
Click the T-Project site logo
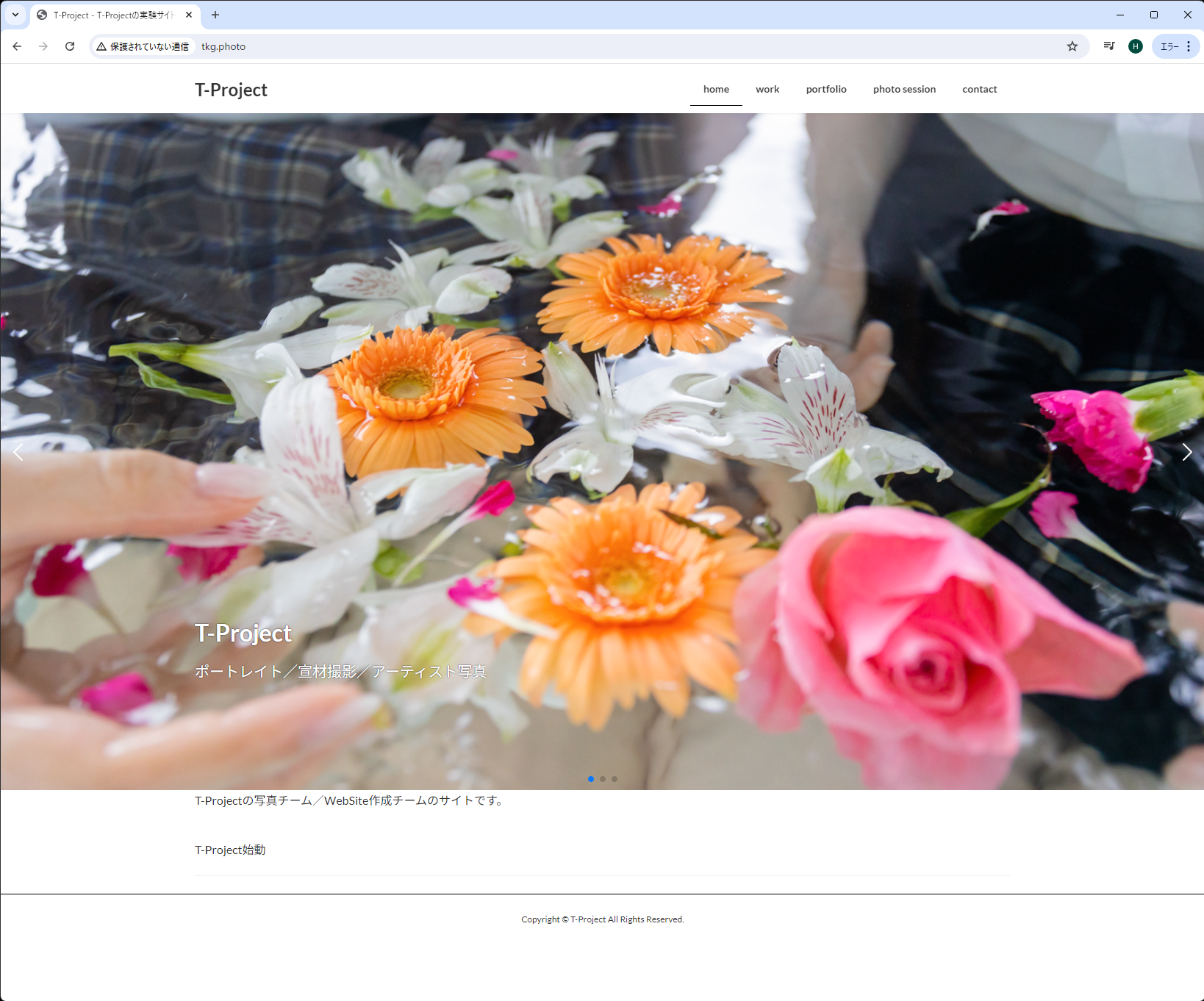(231, 90)
